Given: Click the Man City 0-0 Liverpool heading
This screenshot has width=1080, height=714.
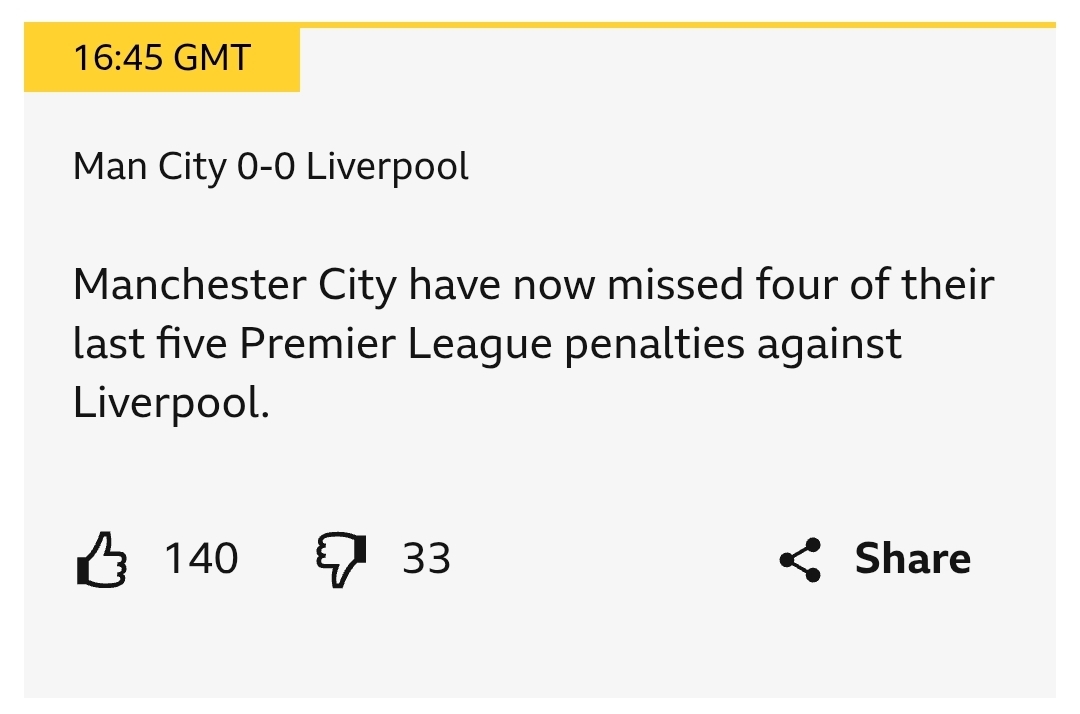Looking at the screenshot, I should 270,166.
